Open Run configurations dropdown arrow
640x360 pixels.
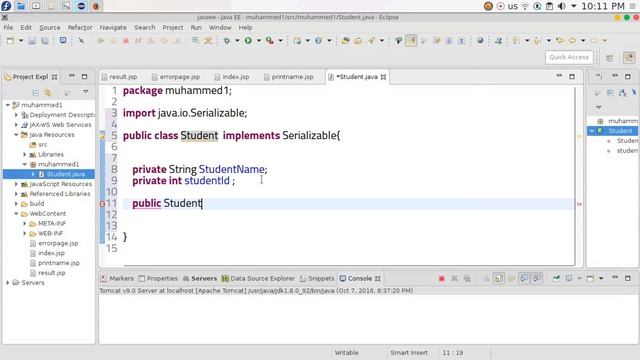point(258,40)
